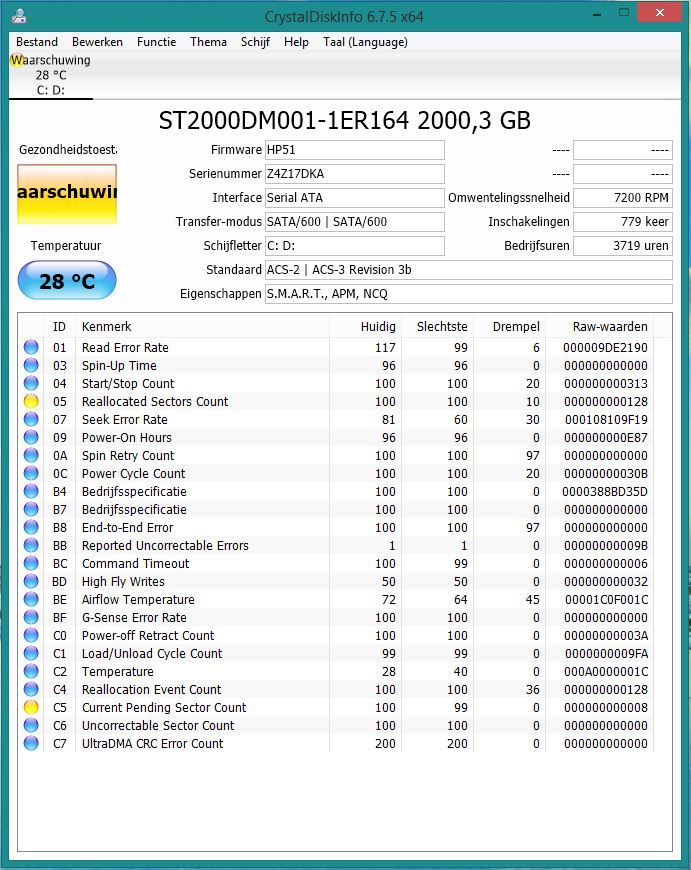Image resolution: width=691 pixels, height=870 pixels.
Task: Open the Help menu
Action: [x=296, y=42]
